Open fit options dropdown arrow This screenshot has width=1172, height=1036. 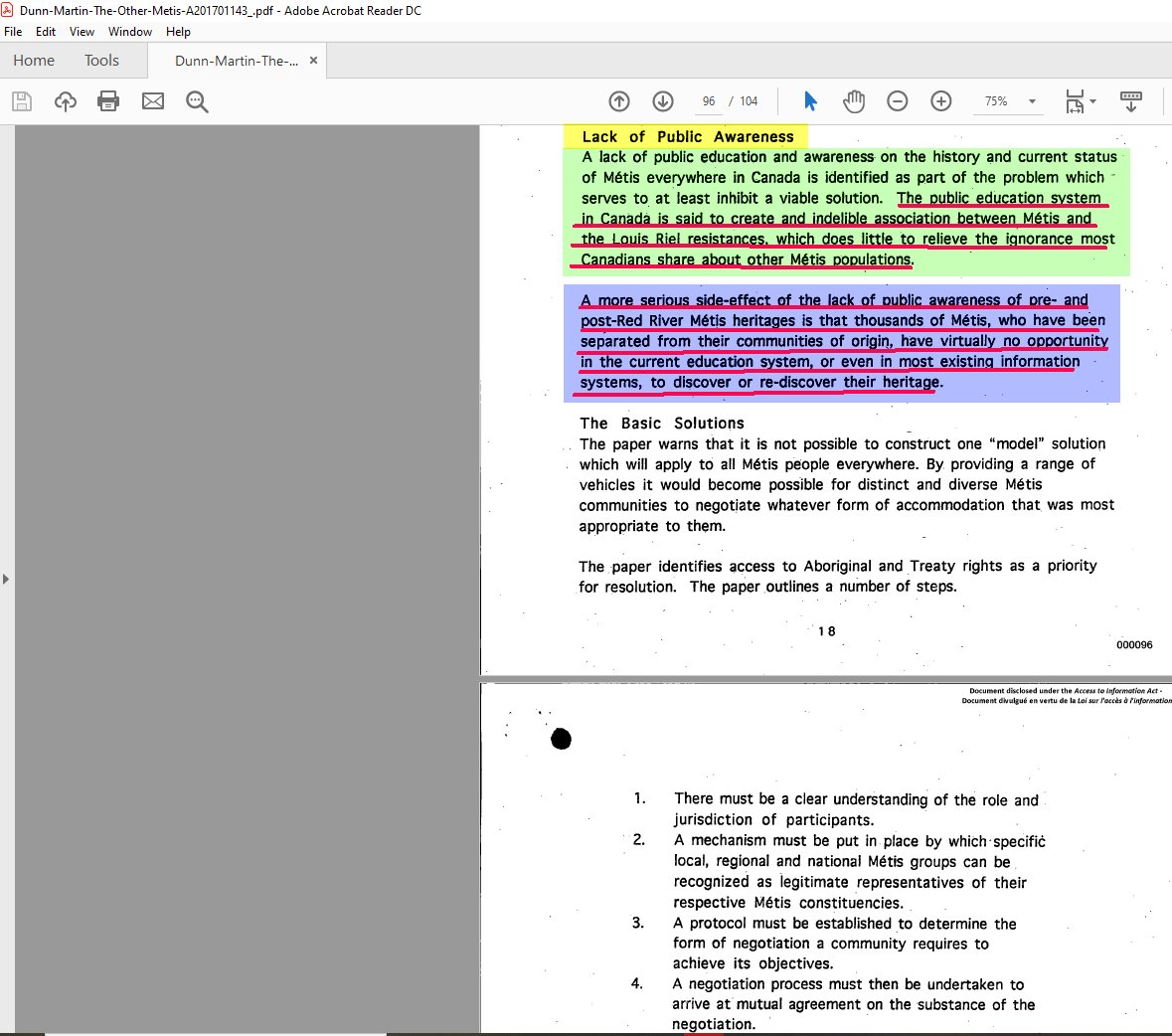tap(1092, 100)
